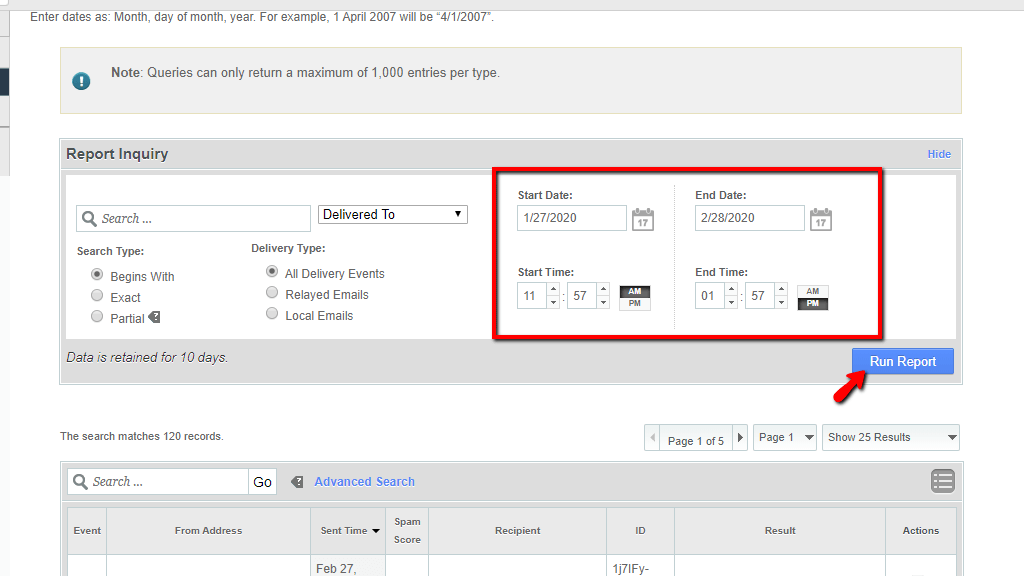Click the results table search field
1024x576 pixels.
158,482
